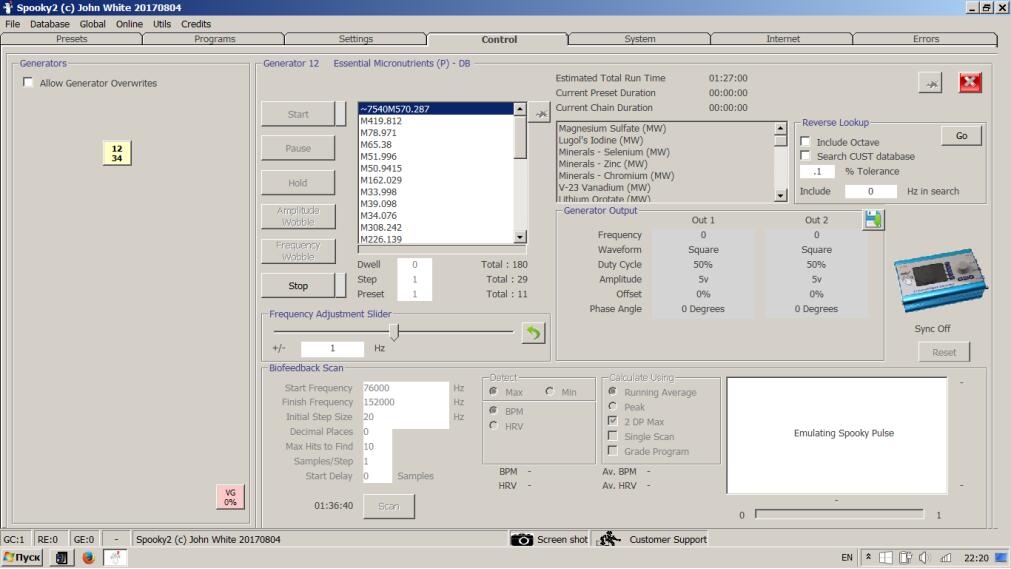Select the Peak radio option
Viewport: 1011px width, 569px height.
[x=613, y=406]
